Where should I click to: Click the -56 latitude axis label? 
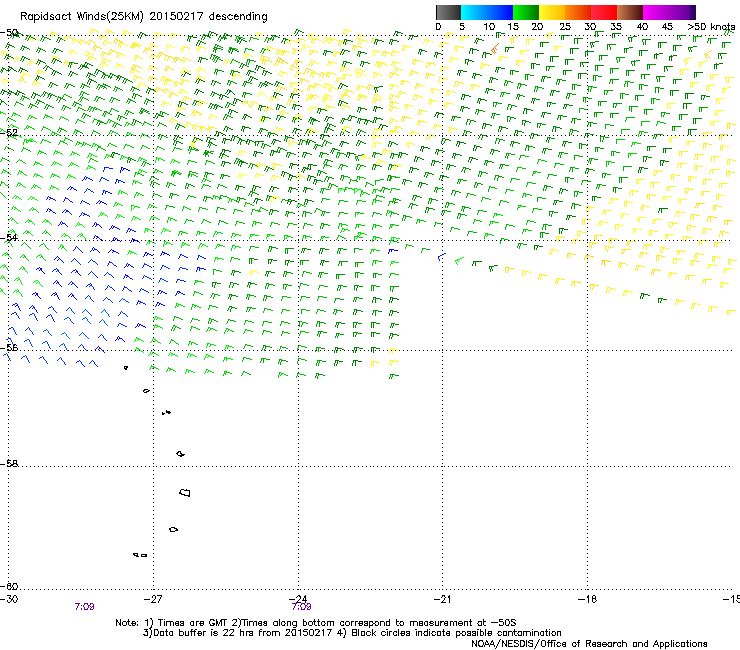pos(9,347)
